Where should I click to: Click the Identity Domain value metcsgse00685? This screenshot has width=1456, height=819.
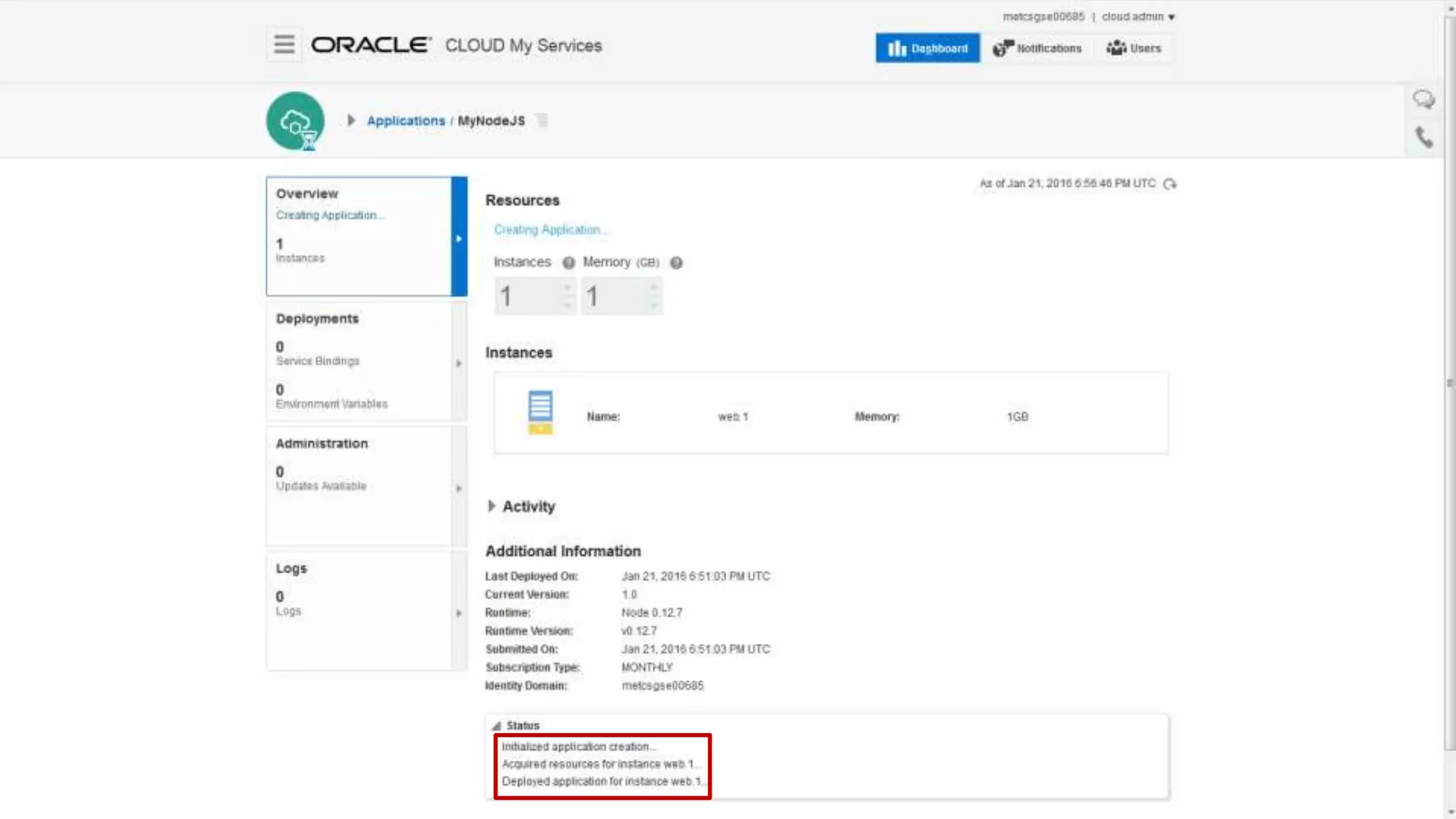tap(663, 686)
